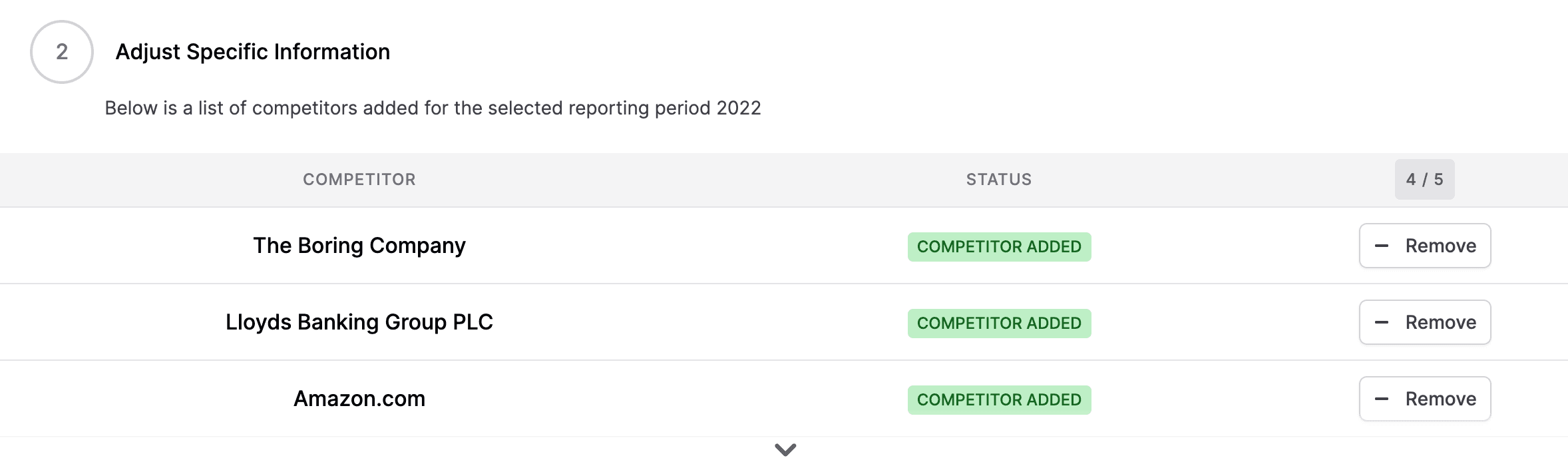Screen dimensions: 1568x458
Task: Remove Amazon.com from the competitor list
Action: tap(1425, 399)
